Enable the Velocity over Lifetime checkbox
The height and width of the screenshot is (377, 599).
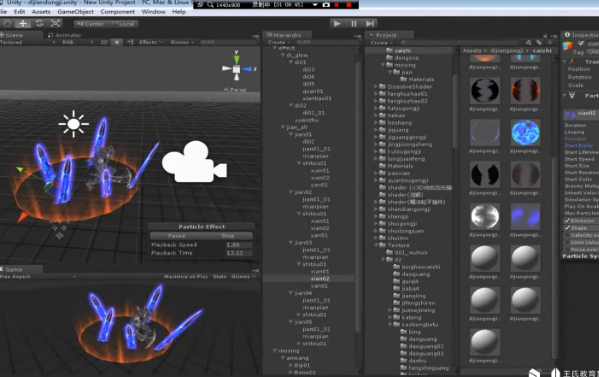tap(568, 235)
